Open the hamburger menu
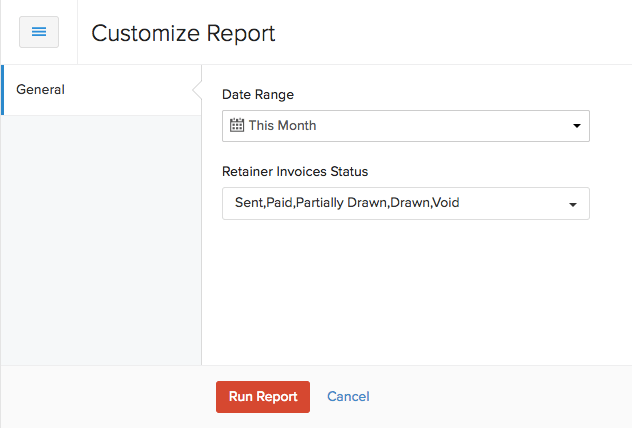 39,32
